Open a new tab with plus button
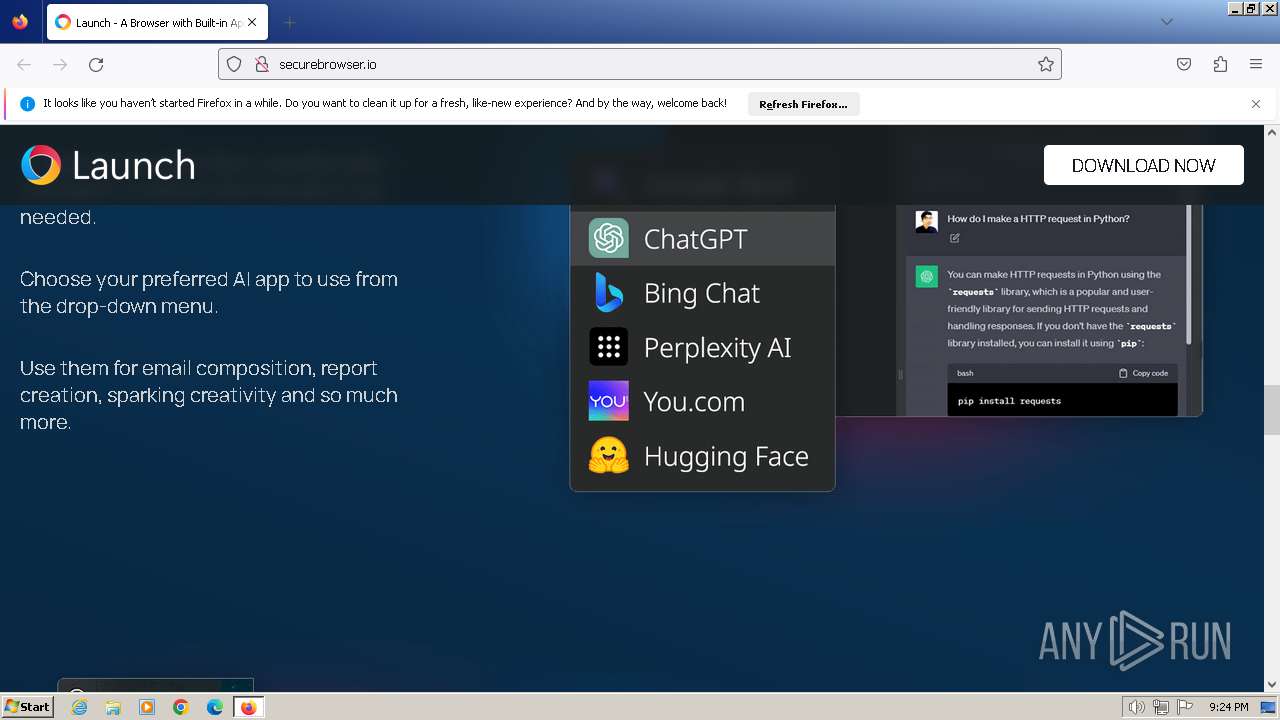The height and width of the screenshot is (720, 1280). coord(289,22)
